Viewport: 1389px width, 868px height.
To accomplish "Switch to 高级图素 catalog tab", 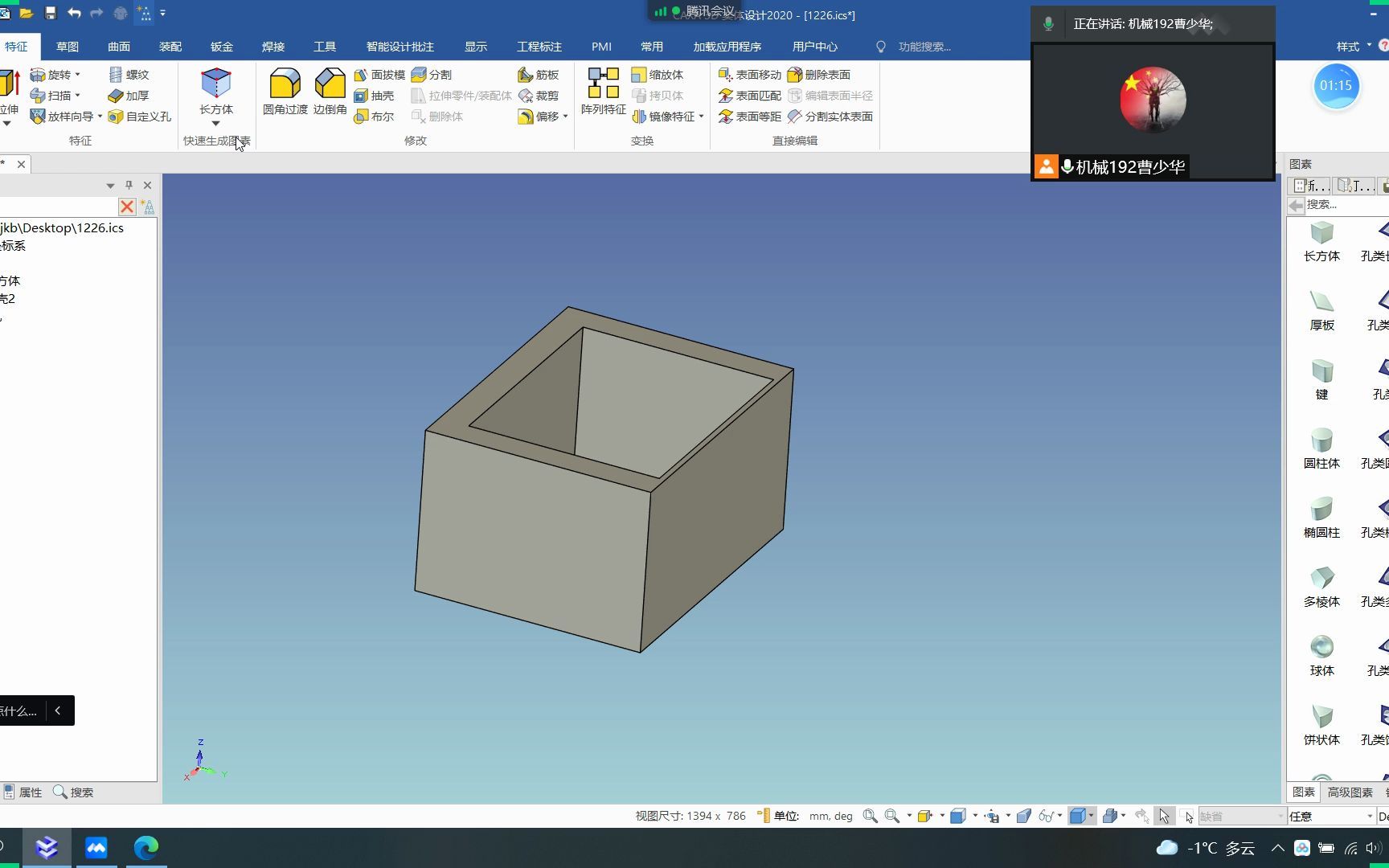I will [1350, 792].
